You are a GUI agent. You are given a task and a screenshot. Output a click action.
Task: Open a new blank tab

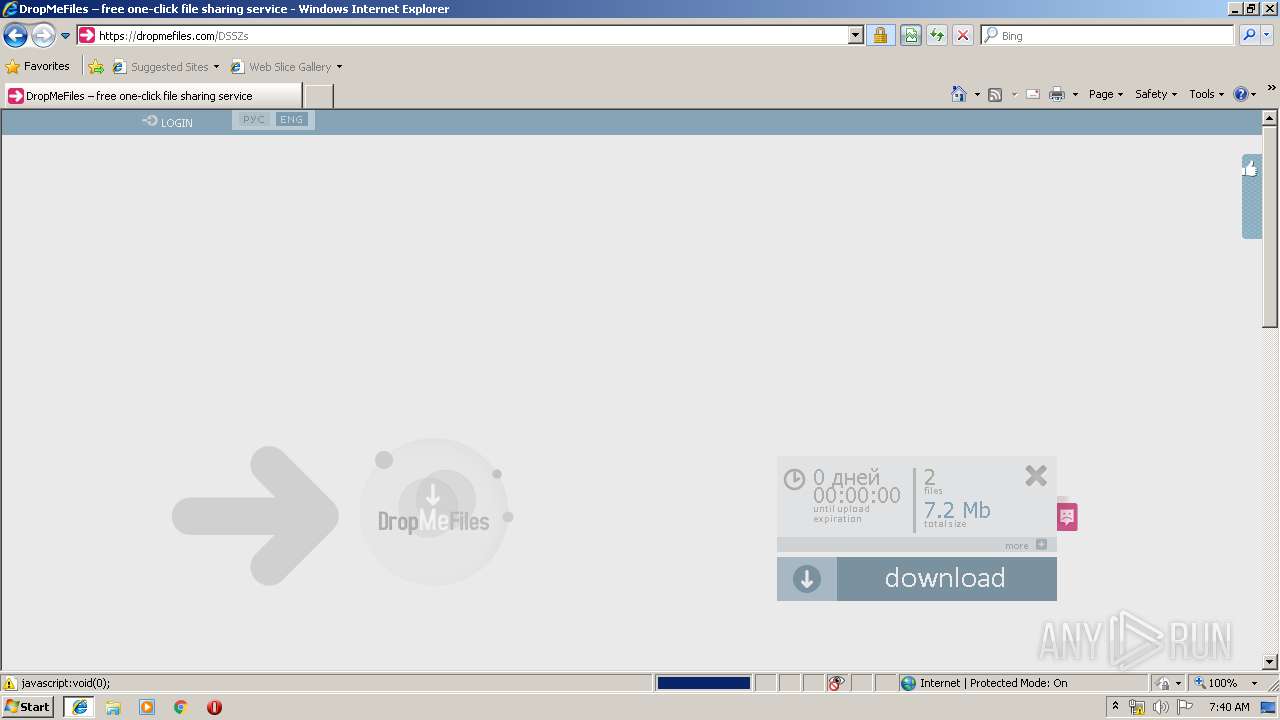coord(318,96)
